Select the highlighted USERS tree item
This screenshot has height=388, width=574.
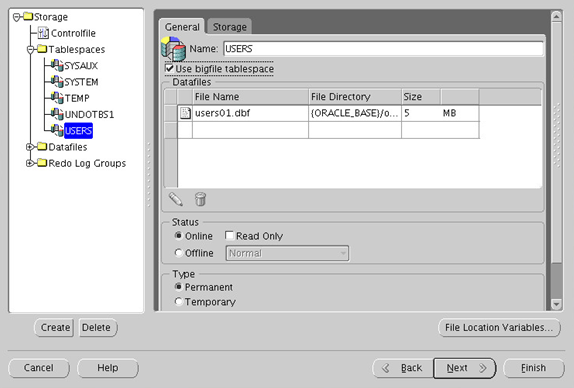pyautogui.click(x=78, y=131)
